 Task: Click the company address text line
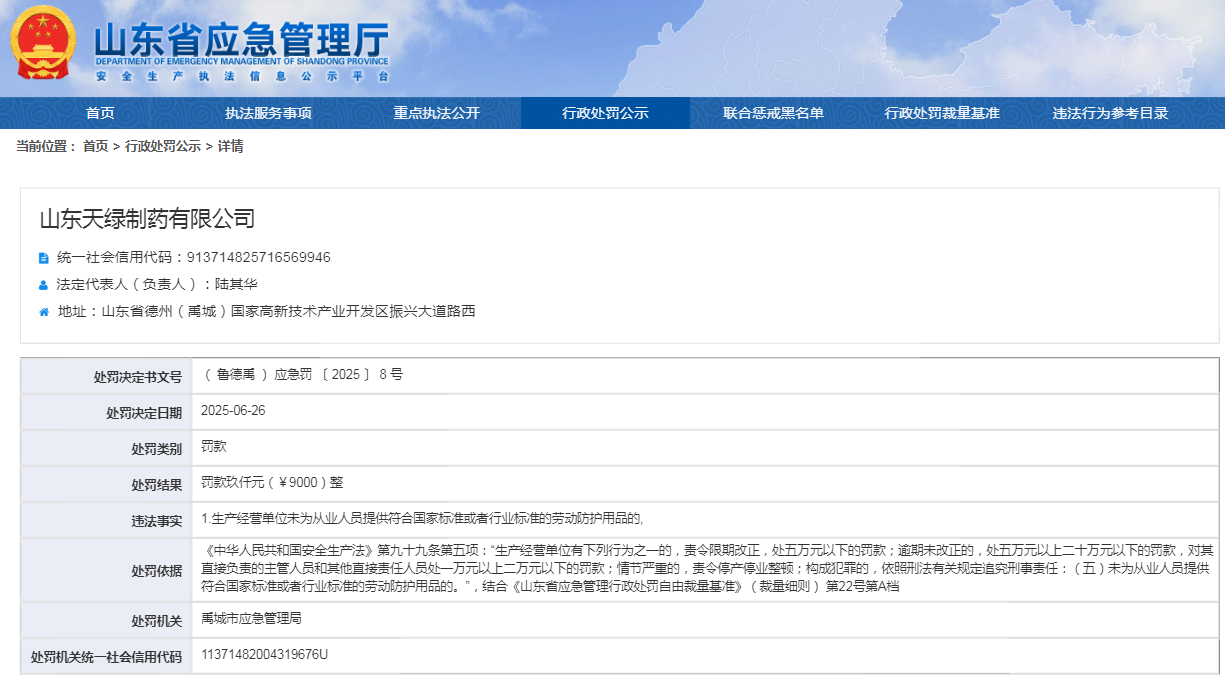click(x=266, y=312)
